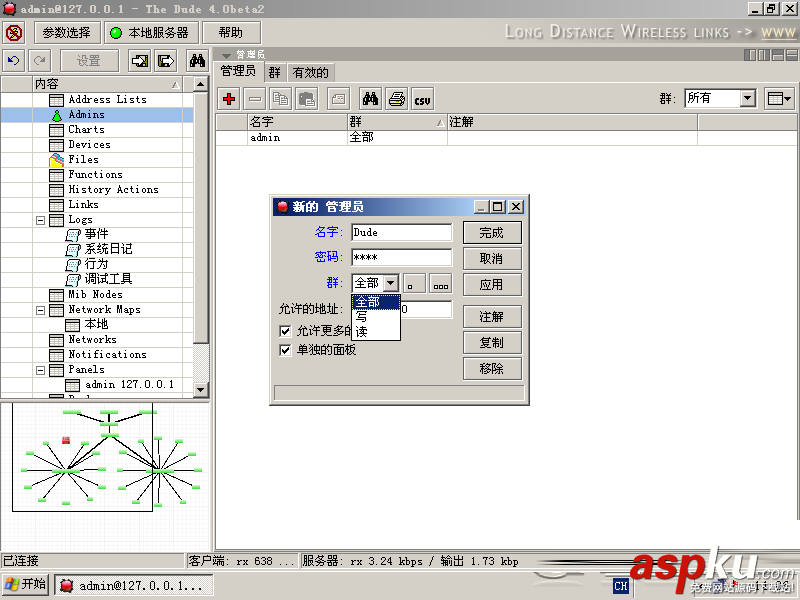
Task: Select 读 in the group dropdown list
Action: point(376,332)
